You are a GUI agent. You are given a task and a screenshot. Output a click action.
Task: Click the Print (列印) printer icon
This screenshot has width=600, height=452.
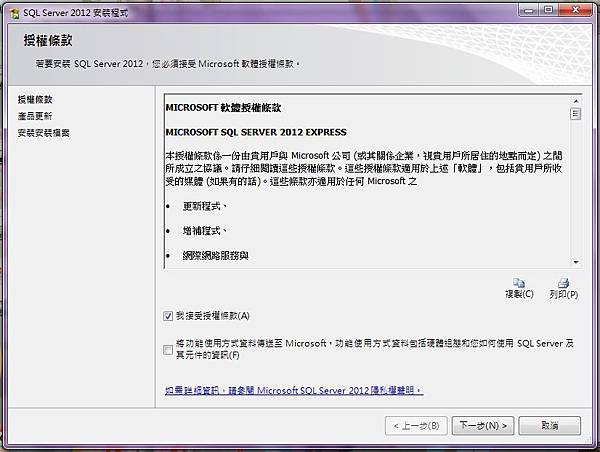(563, 283)
